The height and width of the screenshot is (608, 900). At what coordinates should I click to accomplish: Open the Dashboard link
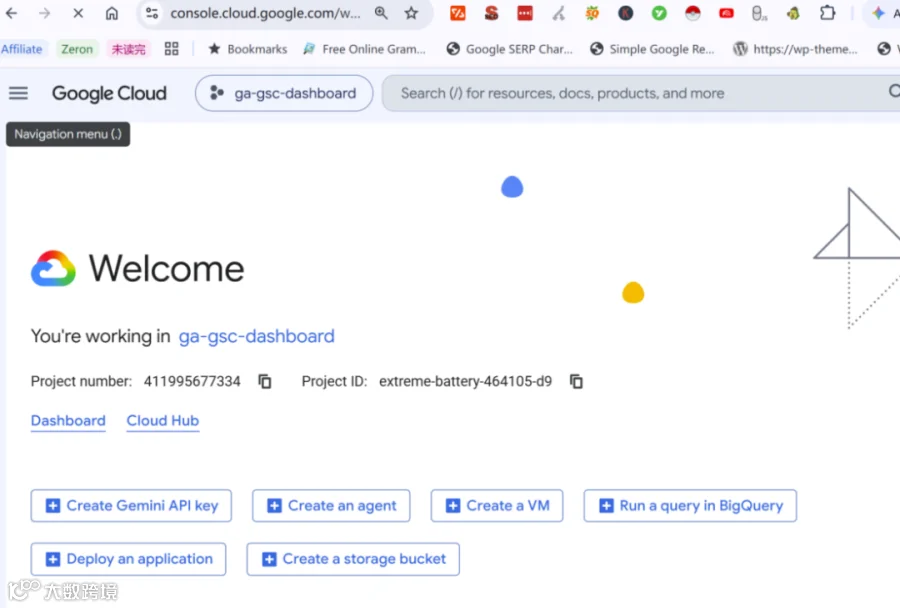pyautogui.click(x=68, y=421)
